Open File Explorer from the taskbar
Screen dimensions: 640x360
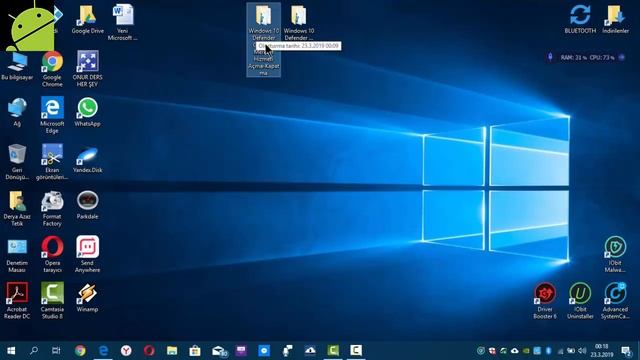click(x=172, y=351)
